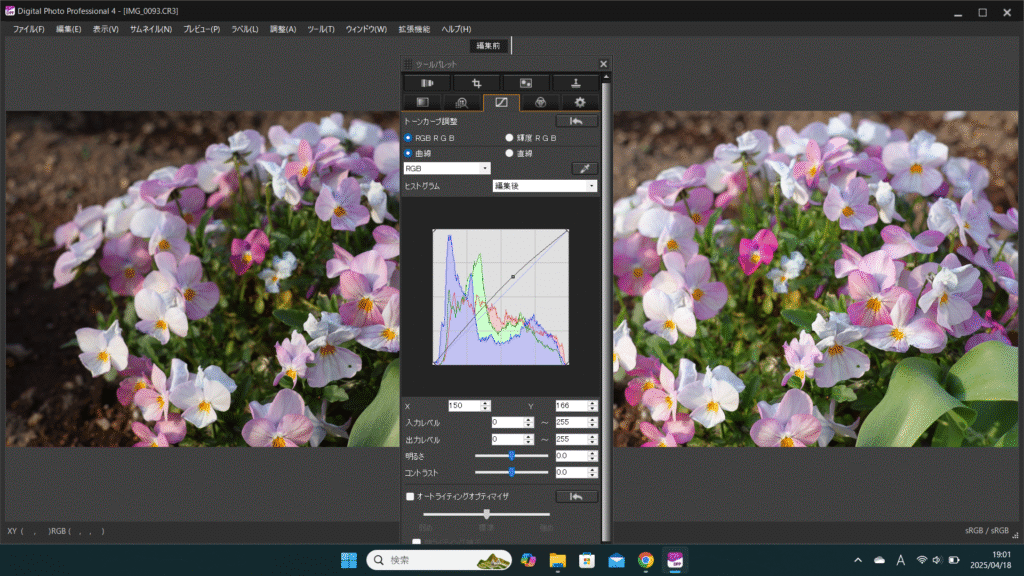The width and height of the screenshot is (1024, 576).
Task: Click the after-edit flower image on right
Action: pos(816,279)
